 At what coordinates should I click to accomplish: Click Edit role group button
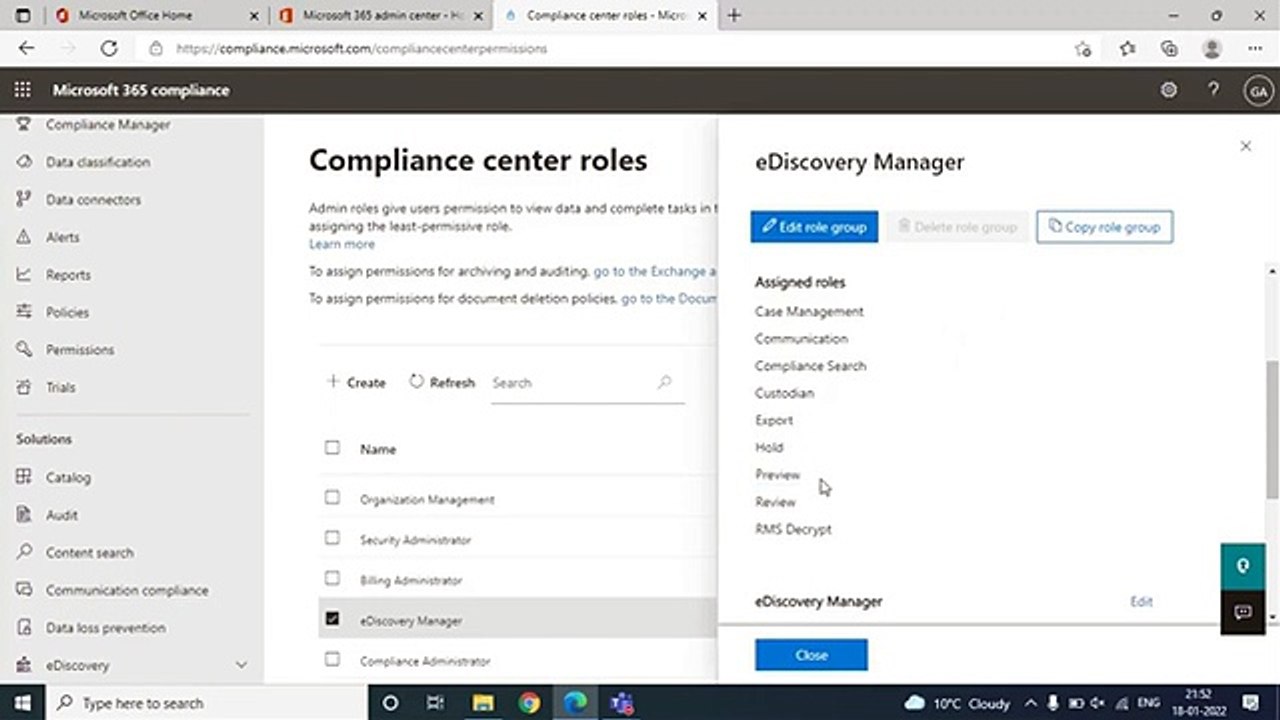click(x=814, y=227)
